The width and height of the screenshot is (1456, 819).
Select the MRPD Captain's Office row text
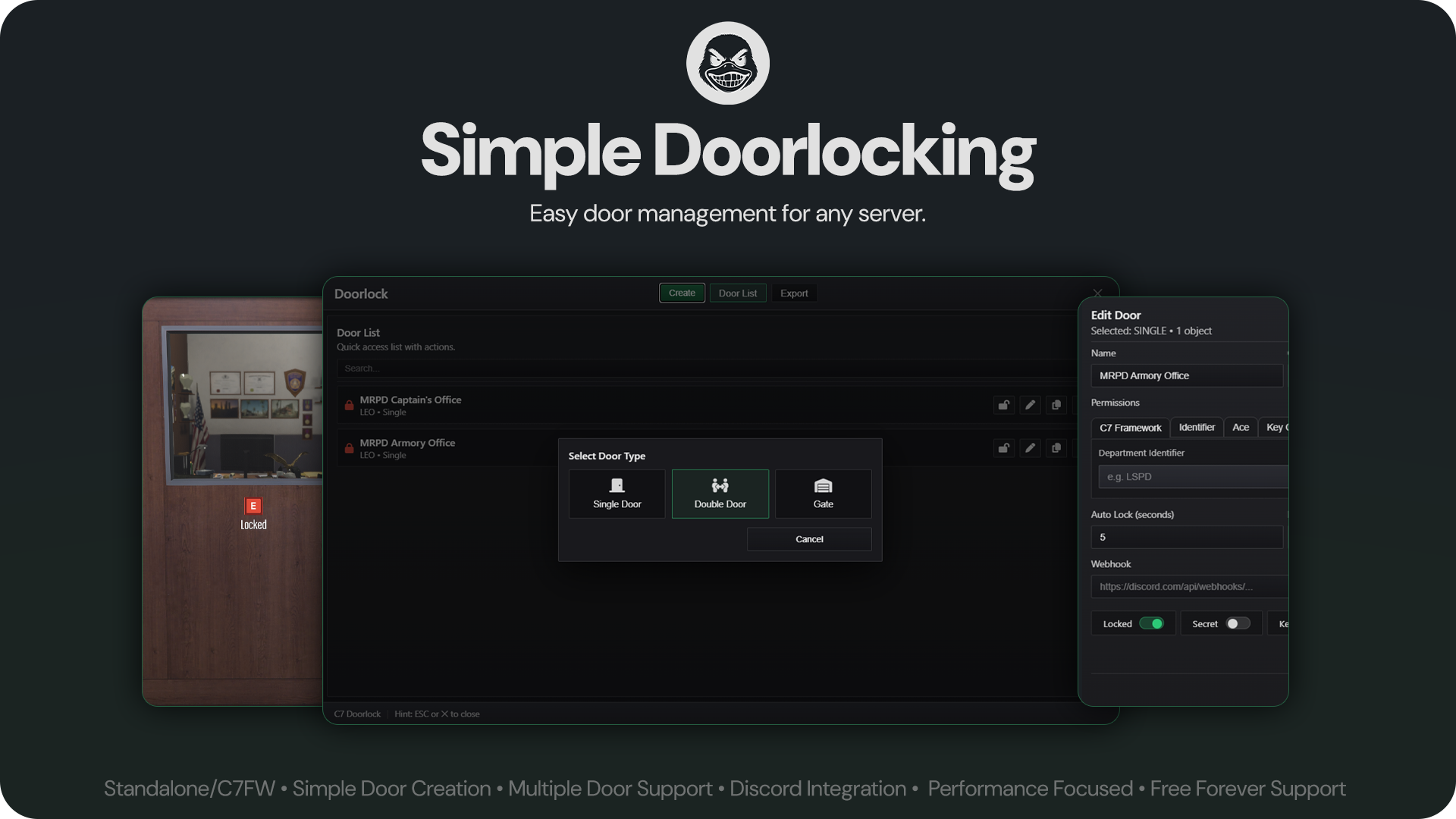pyautogui.click(x=410, y=400)
